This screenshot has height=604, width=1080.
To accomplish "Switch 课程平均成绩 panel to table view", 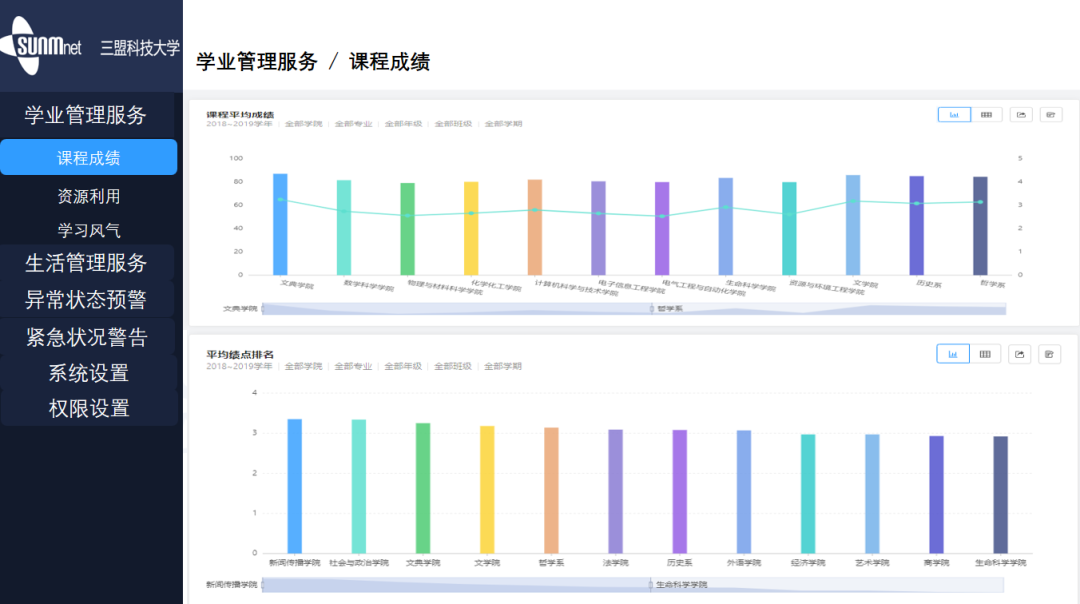I will point(986,114).
